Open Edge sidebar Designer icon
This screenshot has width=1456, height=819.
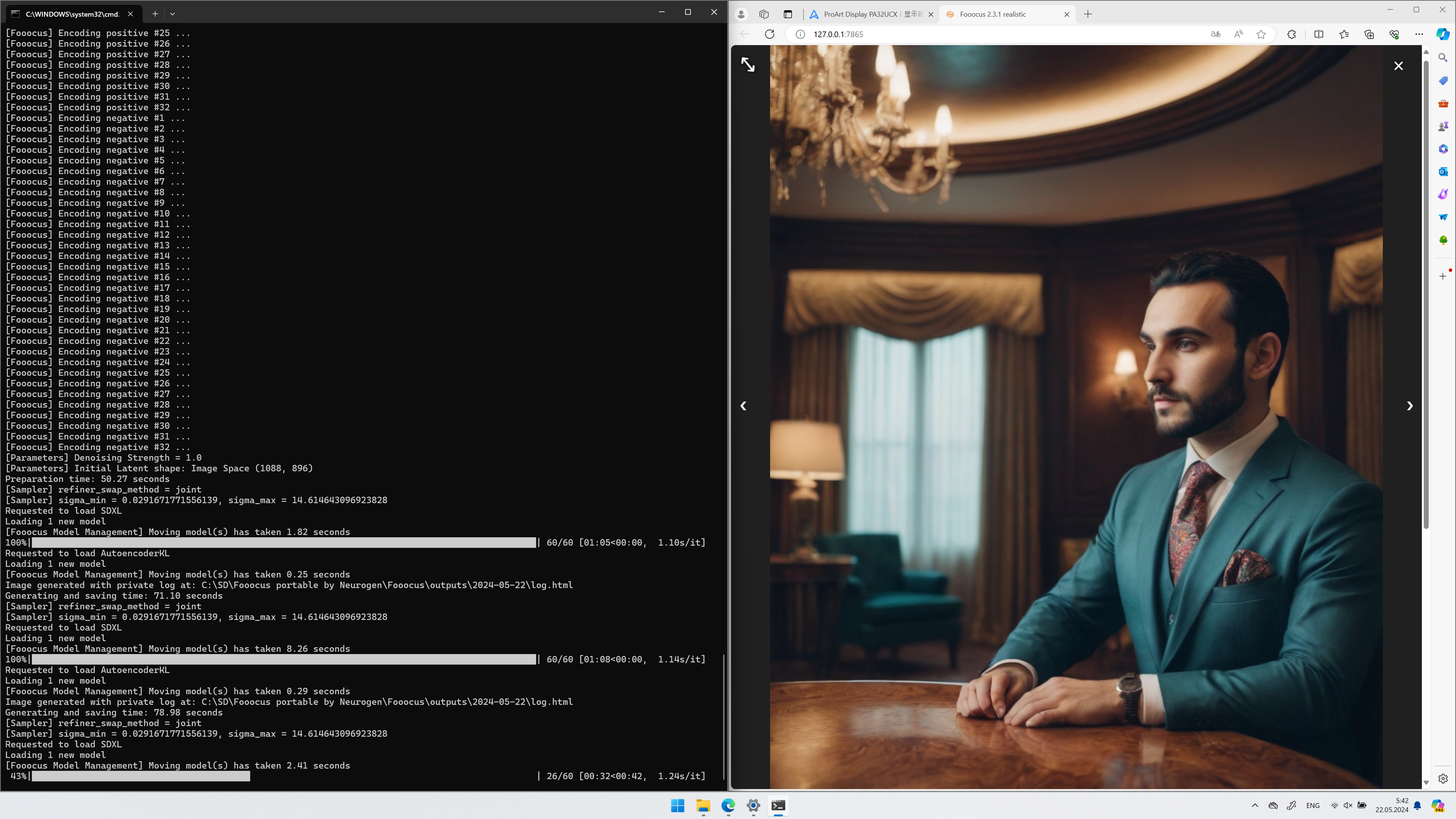[x=1443, y=194]
